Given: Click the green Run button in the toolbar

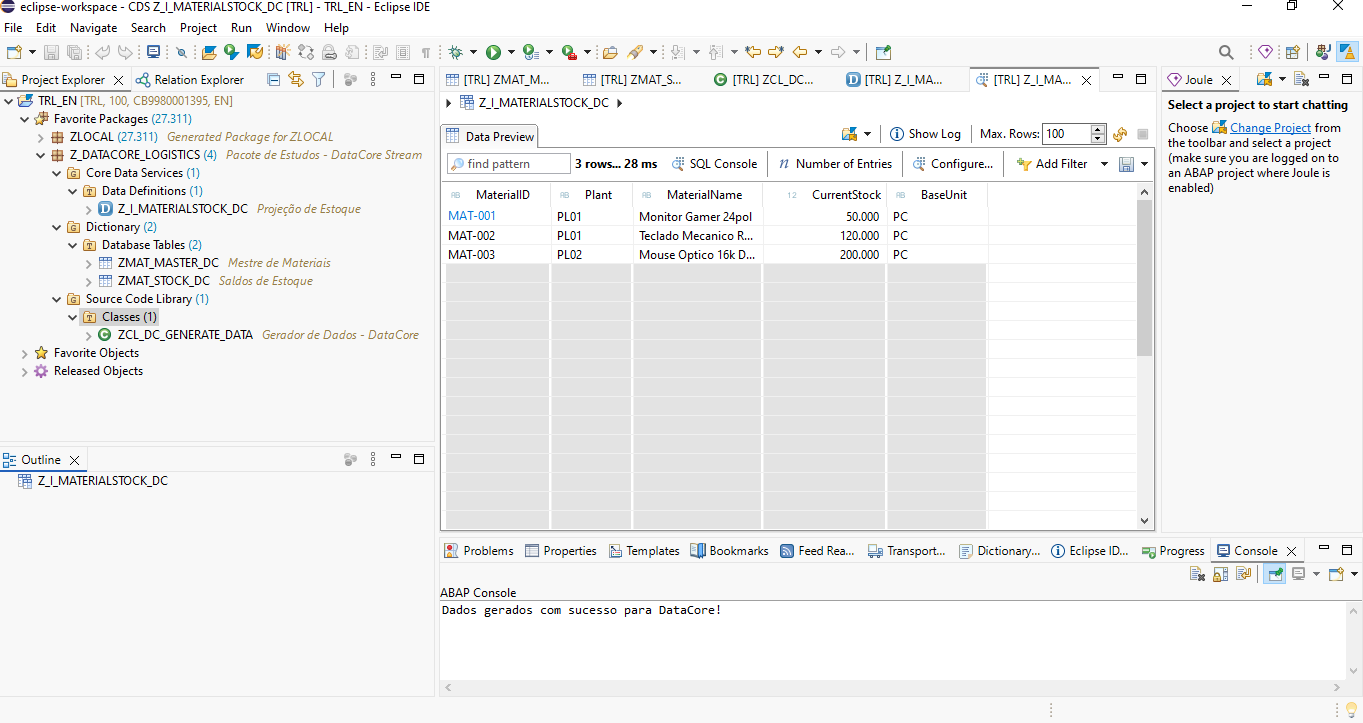Looking at the screenshot, I should [493, 52].
